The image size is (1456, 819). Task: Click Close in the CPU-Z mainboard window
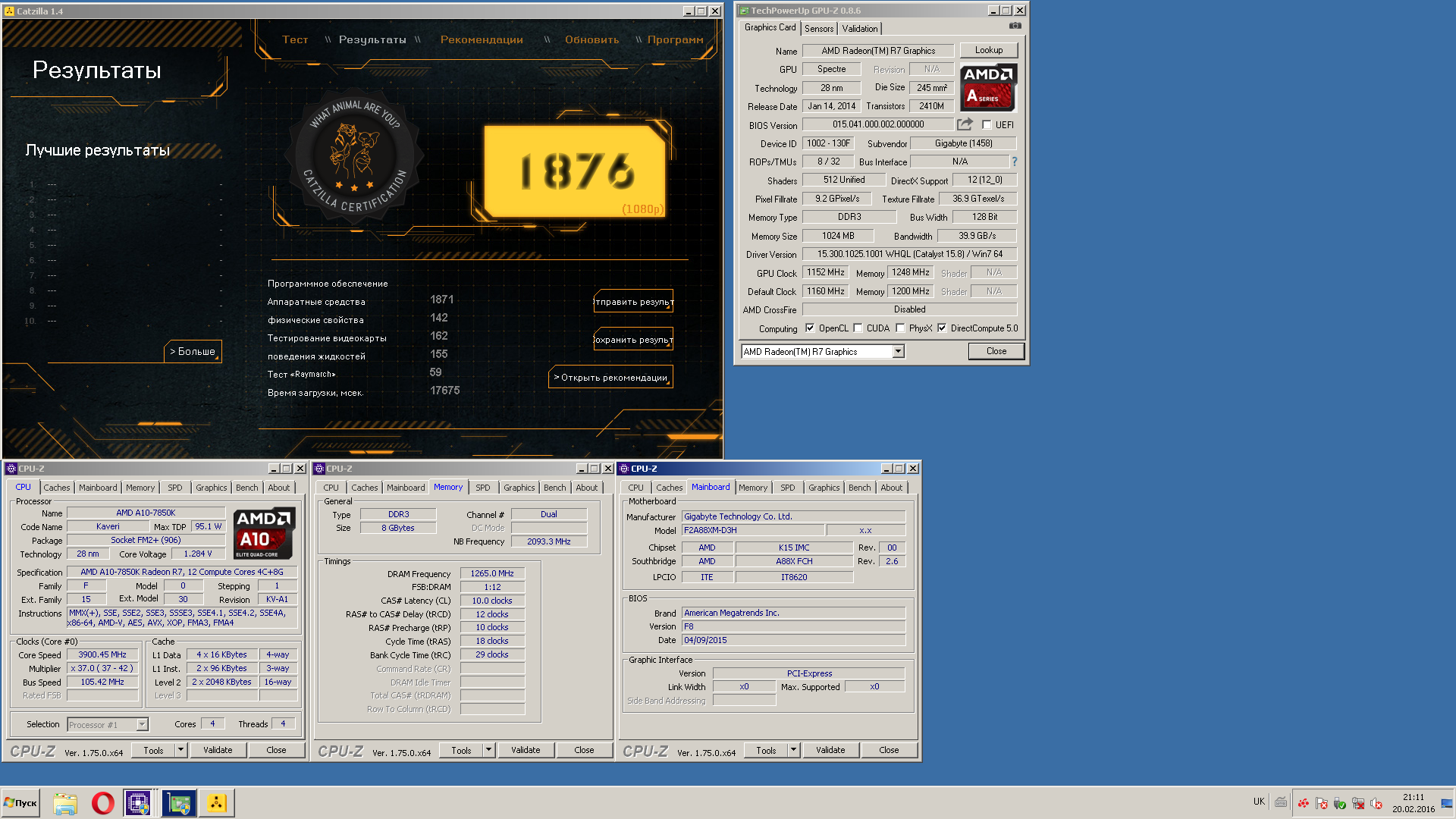[889, 750]
